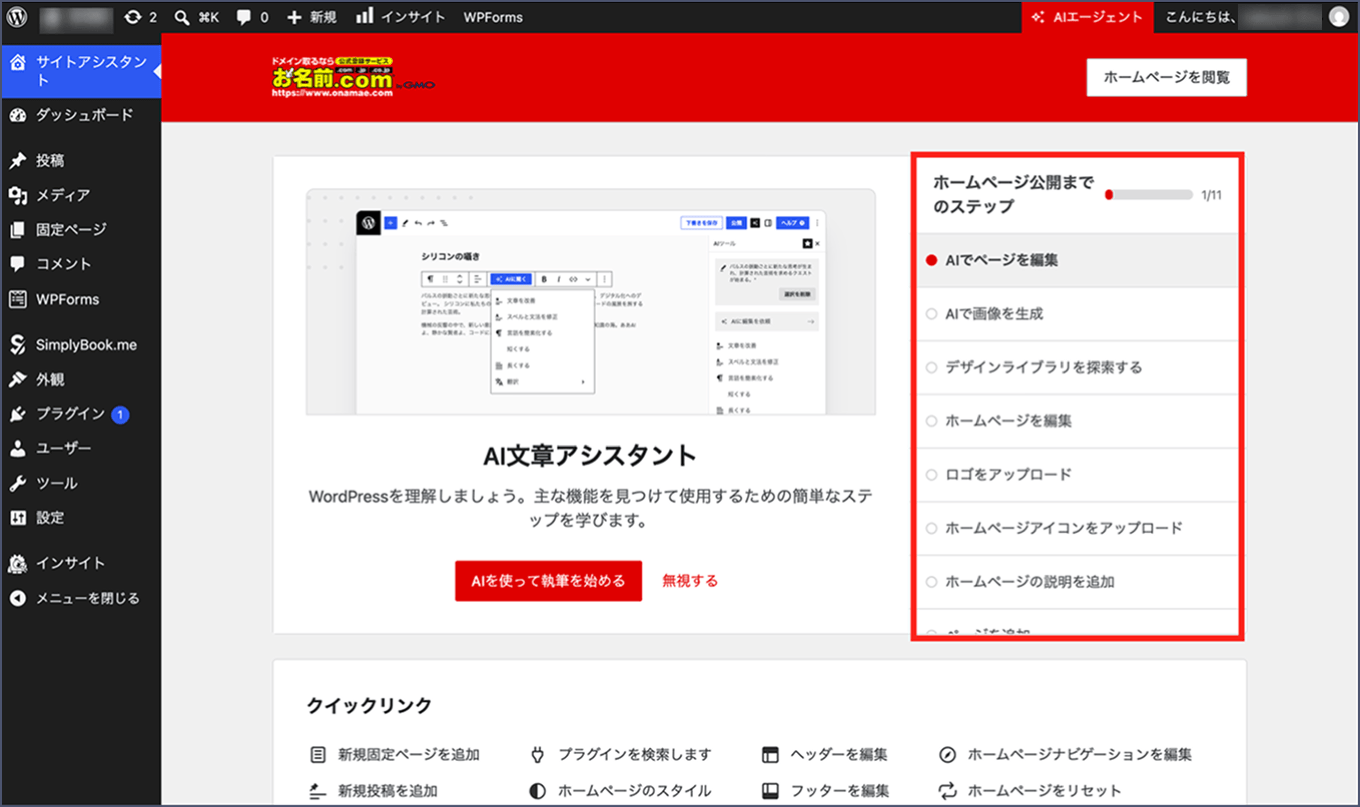Open the プラグインを検索します quick link
This screenshot has height=807, width=1360.
[x=620, y=755]
